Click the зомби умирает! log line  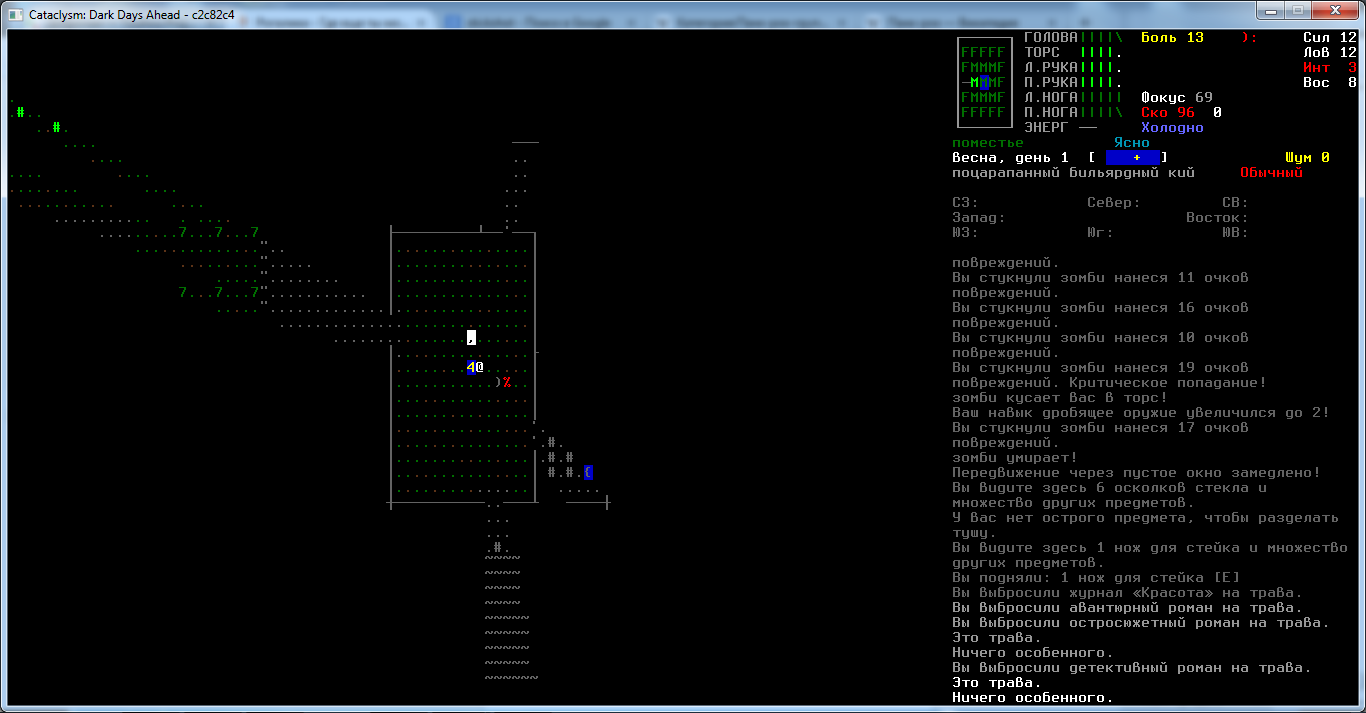pos(1015,457)
